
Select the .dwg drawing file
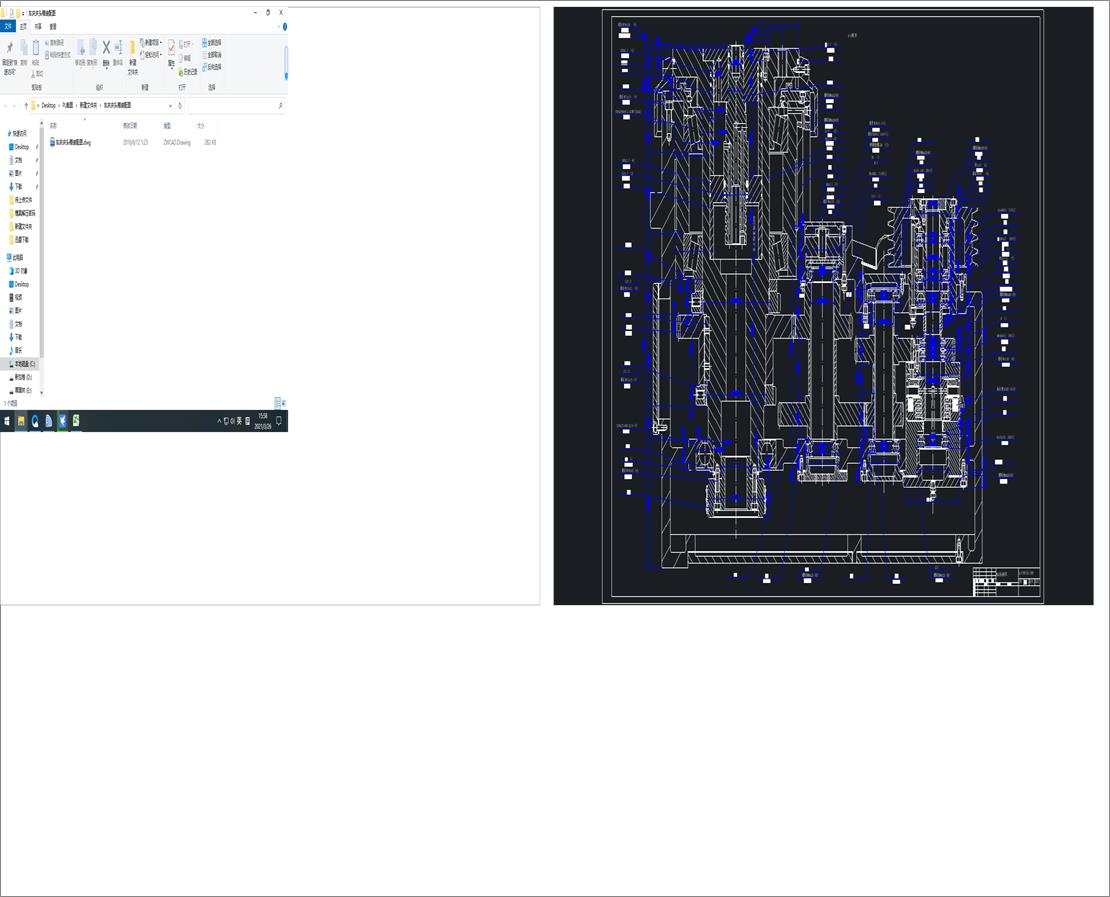(71, 142)
